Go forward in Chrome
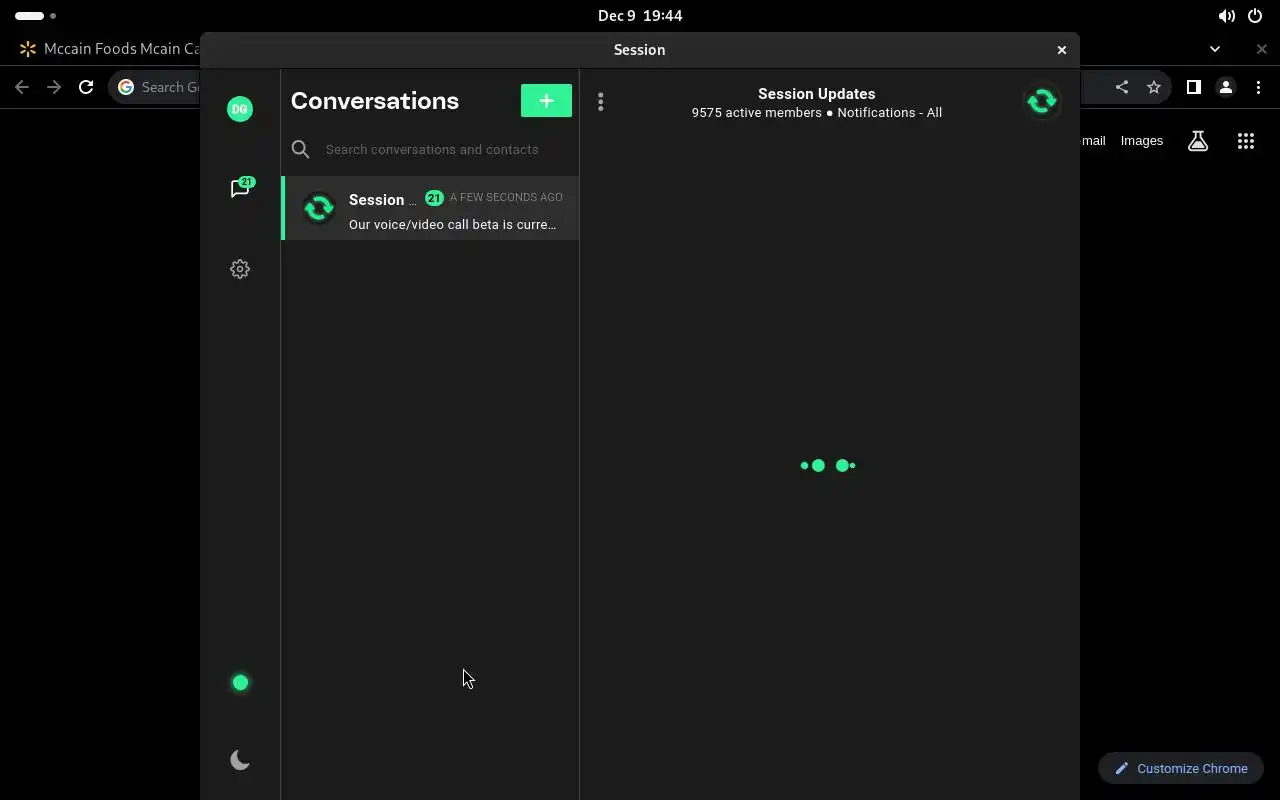This screenshot has width=1280, height=800. [54, 87]
